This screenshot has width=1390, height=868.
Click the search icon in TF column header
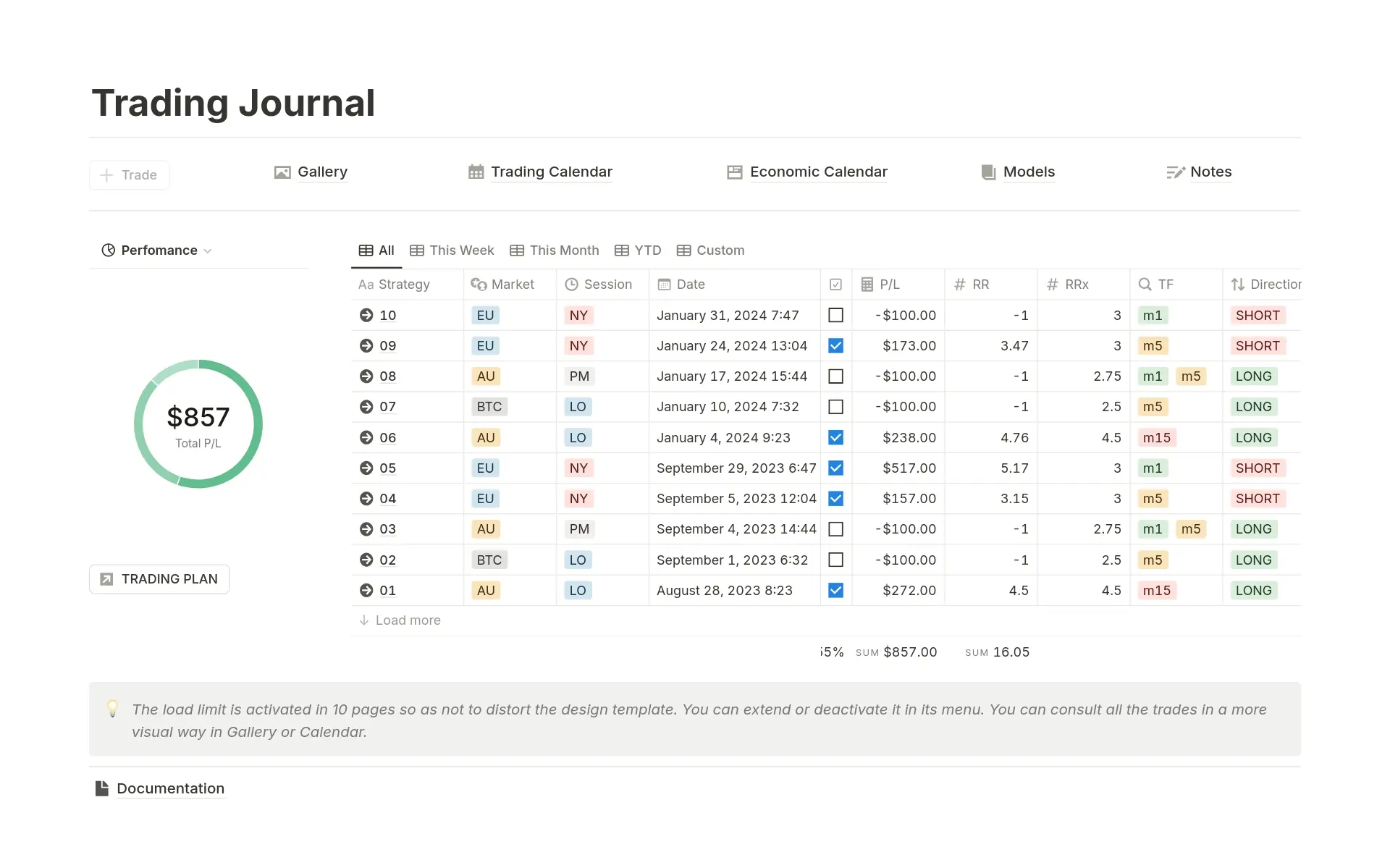(1145, 284)
